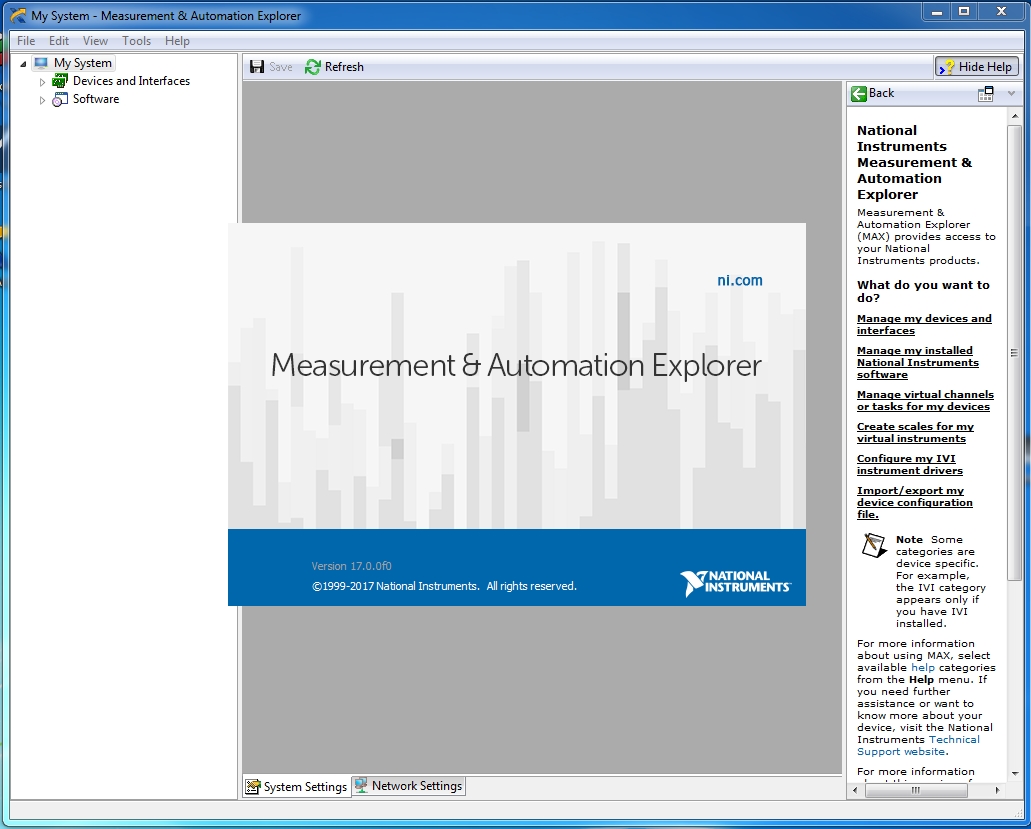
Task: Click help pane horizontal scrollbar thumb
Action: point(916,790)
